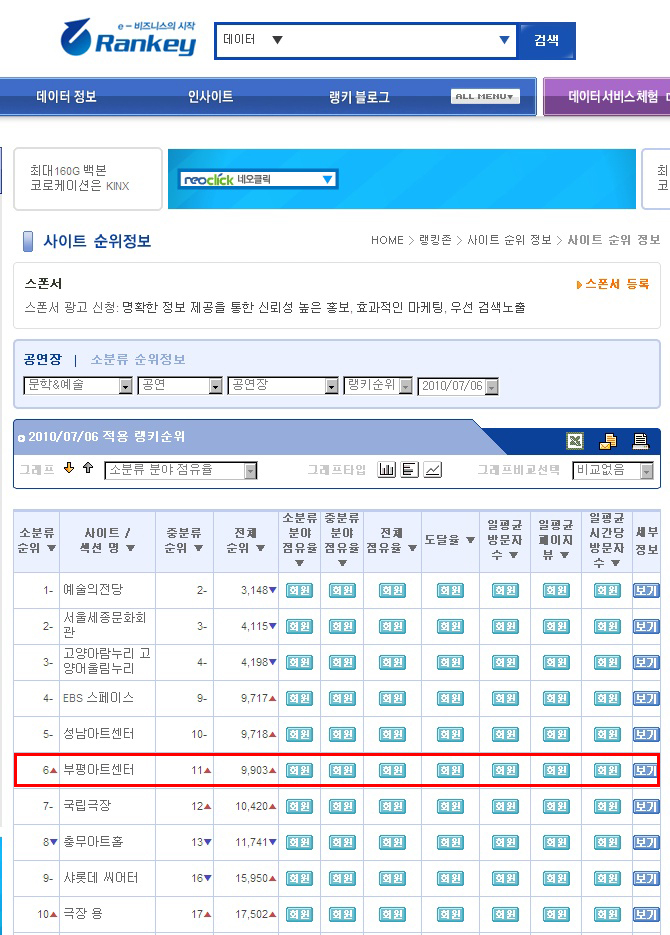Click 보기 detail button for 성남아트센터
Viewport: 670px width, 935px height.
[646, 735]
